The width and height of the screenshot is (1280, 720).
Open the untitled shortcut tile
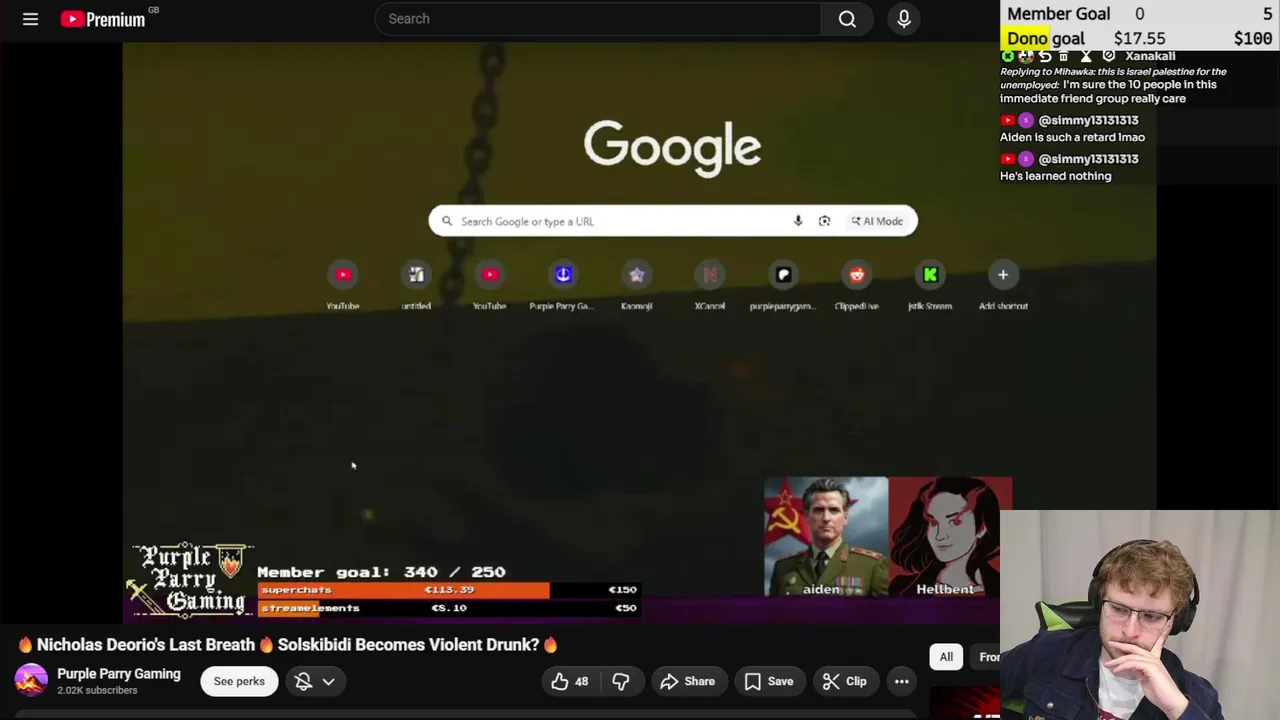(x=416, y=285)
